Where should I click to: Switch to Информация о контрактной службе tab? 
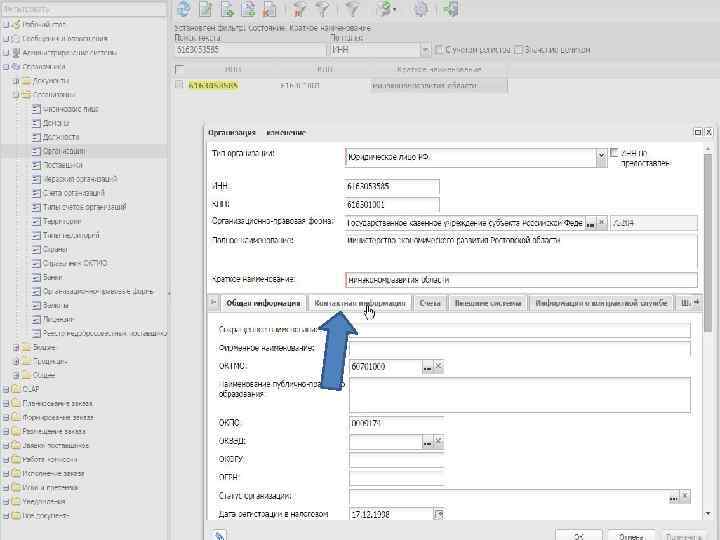point(601,303)
